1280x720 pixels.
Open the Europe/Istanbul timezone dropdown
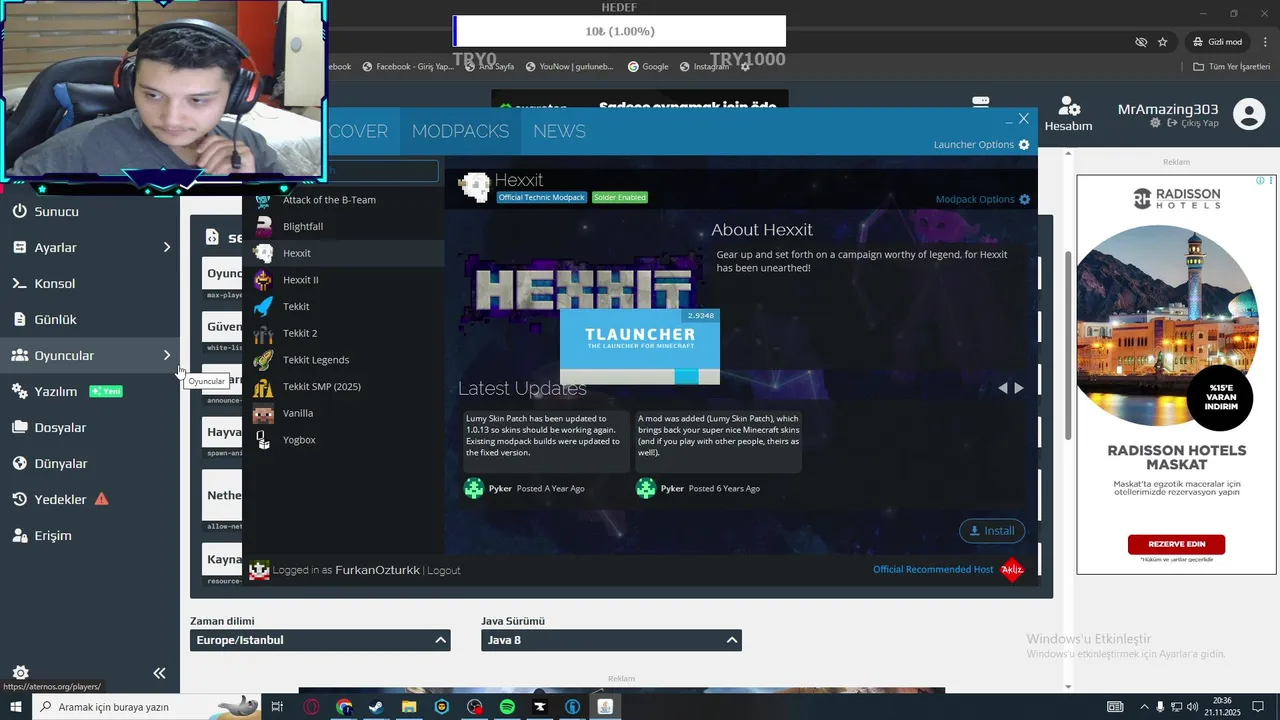coord(320,640)
